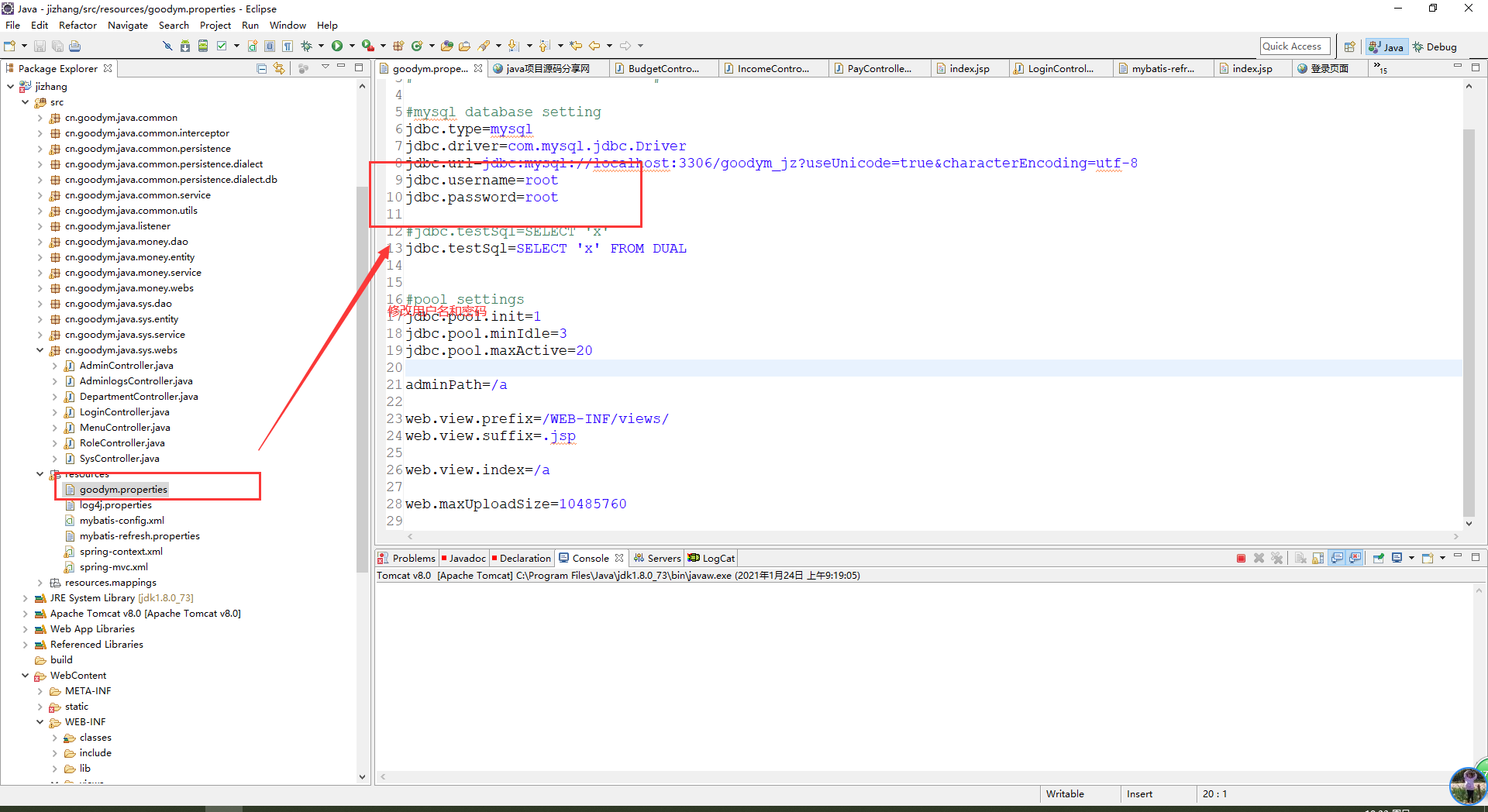Show hidden editor tabs list
The width and height of the screenshot is (1488, 812).
[1380, 68]
